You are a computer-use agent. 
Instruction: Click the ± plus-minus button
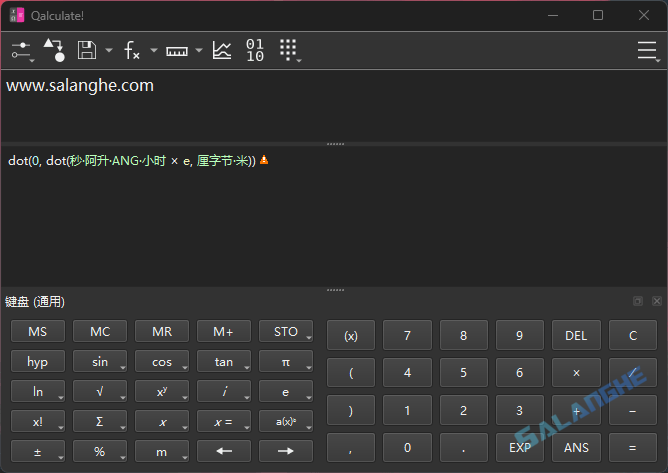38,451
